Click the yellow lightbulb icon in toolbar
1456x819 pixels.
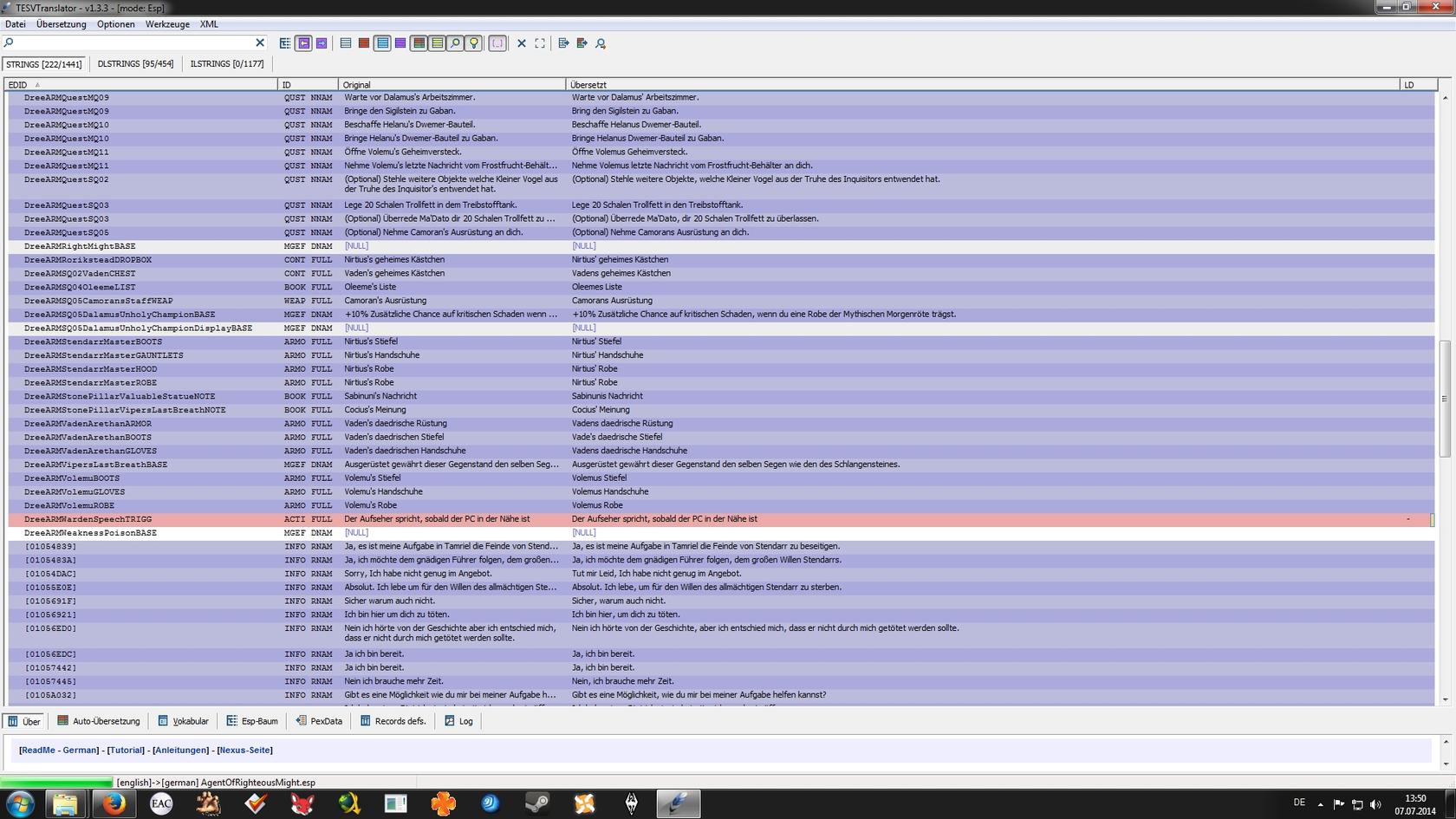pyautogui.click(x=473, y=43)
